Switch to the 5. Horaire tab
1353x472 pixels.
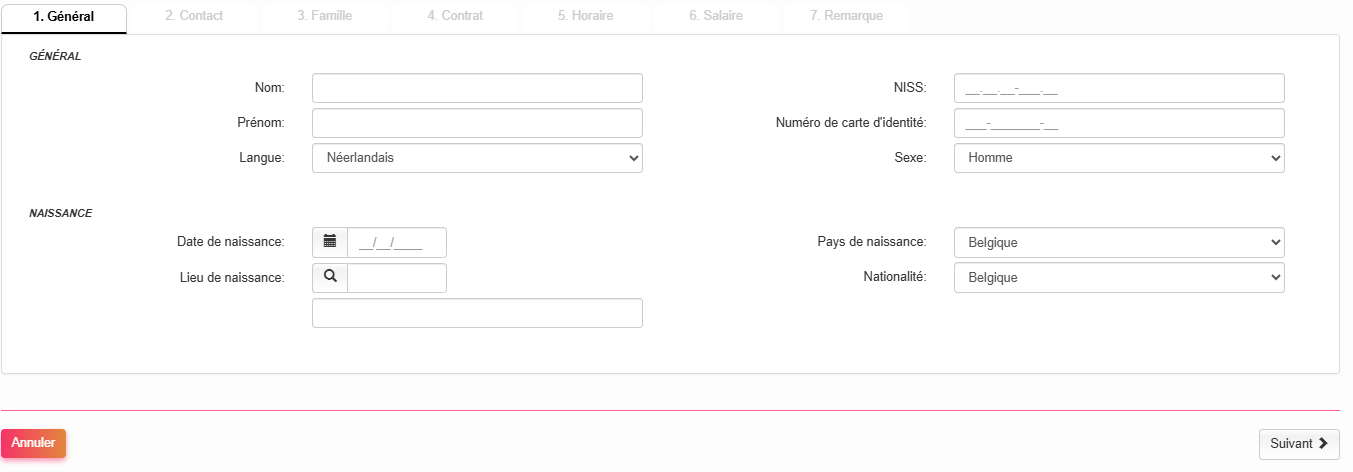(585, 17)
